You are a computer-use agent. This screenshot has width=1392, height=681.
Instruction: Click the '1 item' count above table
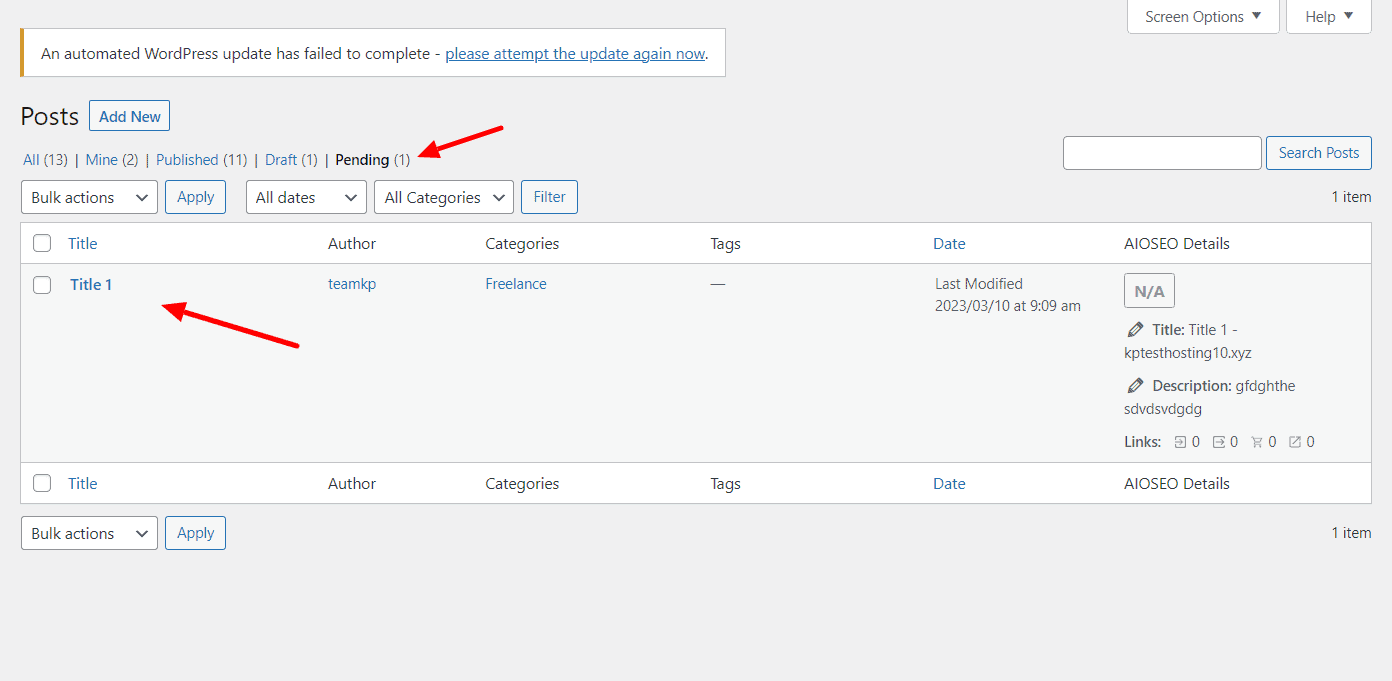click(1351, 197)
